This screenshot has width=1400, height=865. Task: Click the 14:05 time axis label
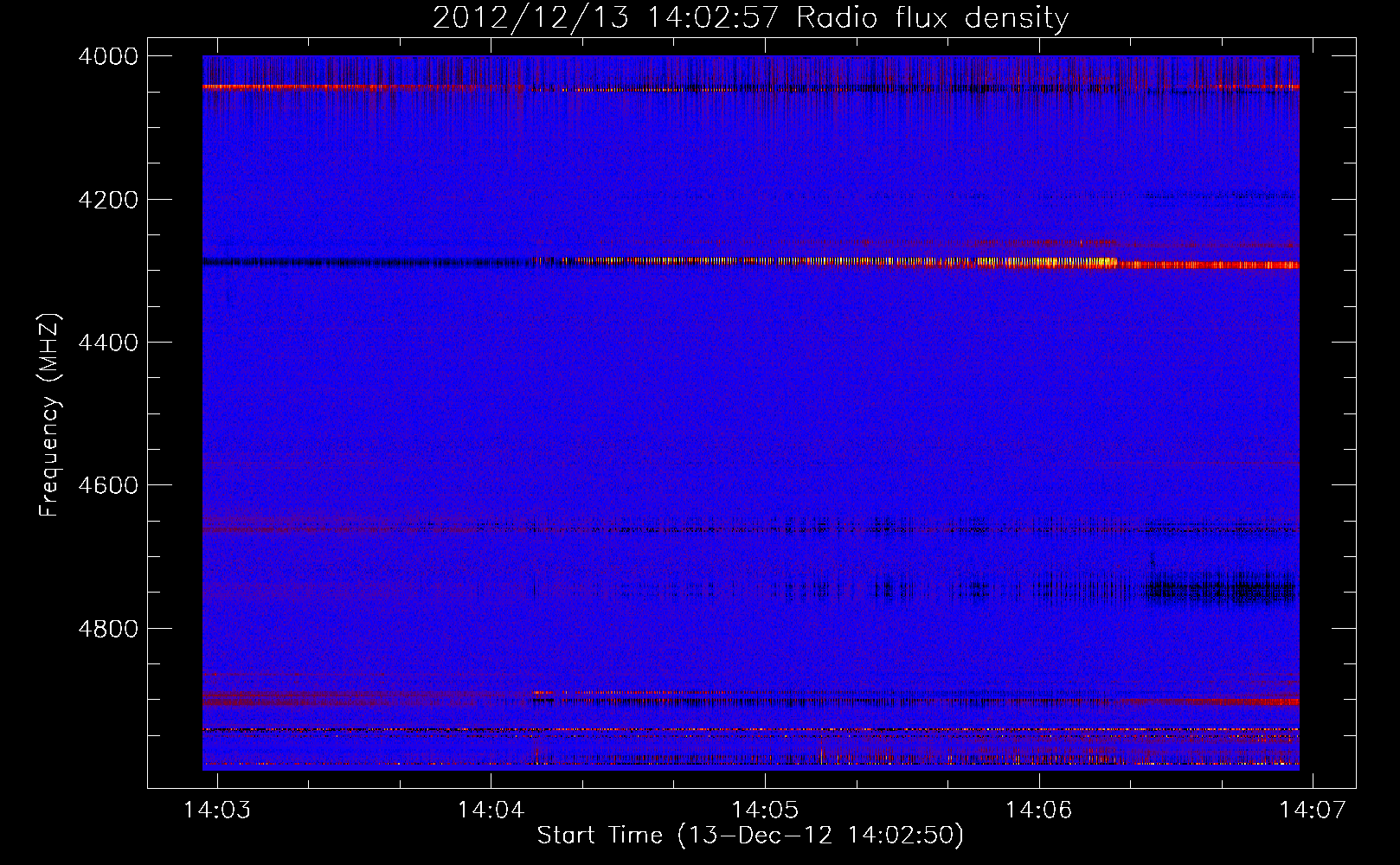coord(765,810)
